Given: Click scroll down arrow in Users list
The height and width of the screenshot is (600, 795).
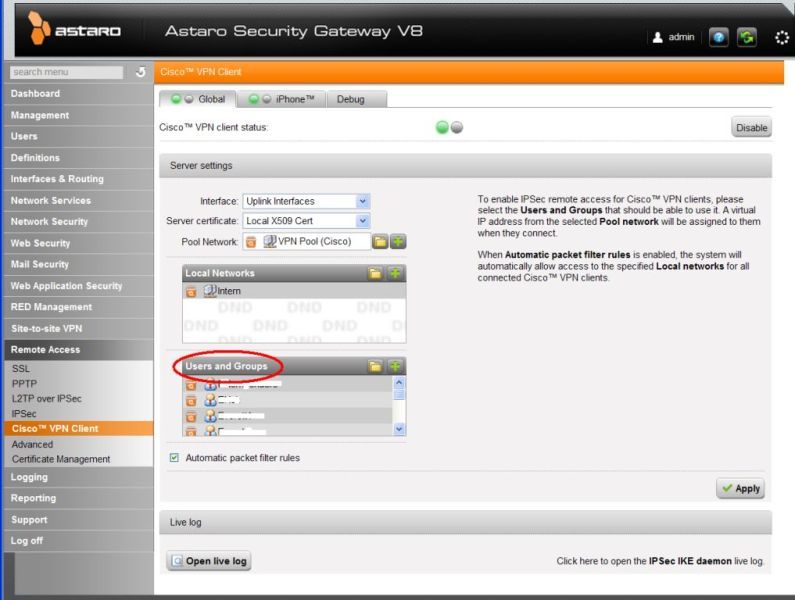Looking at the screenshot, I should (399, 429).
